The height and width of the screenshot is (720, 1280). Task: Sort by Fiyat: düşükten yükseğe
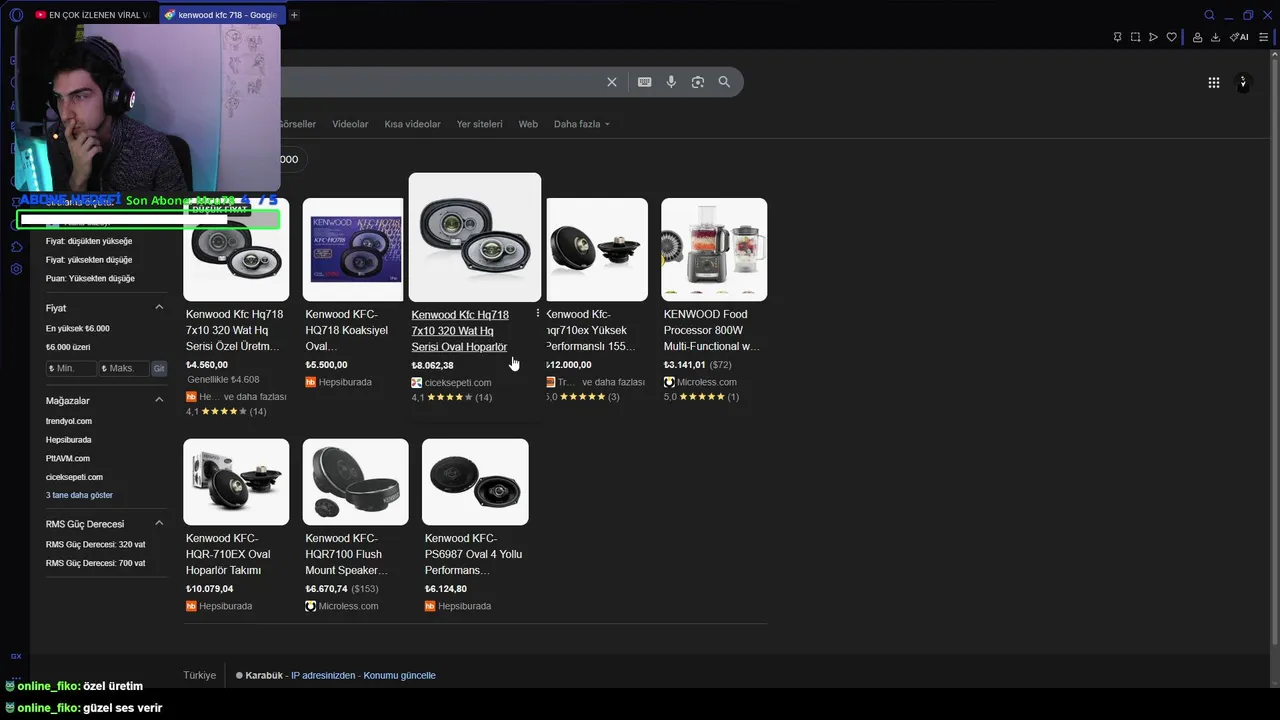pyautogui.click(x=89, y=241)
